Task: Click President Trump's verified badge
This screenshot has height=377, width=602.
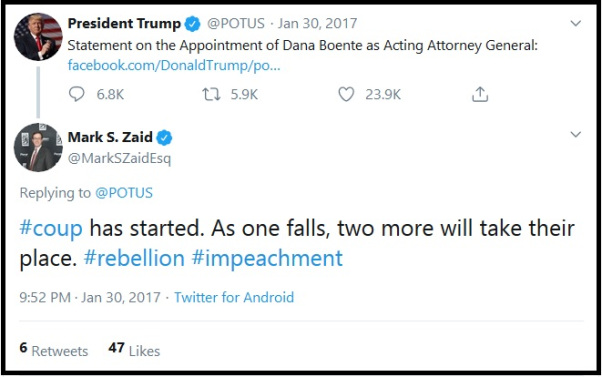Action: 192,24
